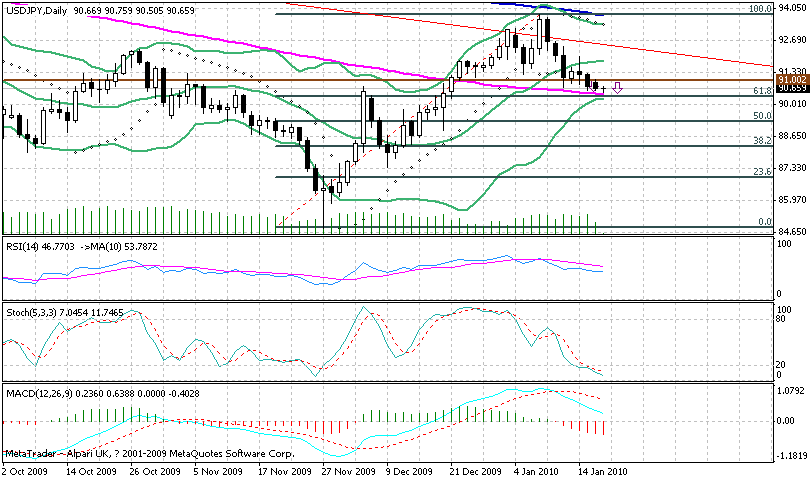Click the 92.690 price axis label
Viewport: 811px width, 479px height.
point(791,40)
